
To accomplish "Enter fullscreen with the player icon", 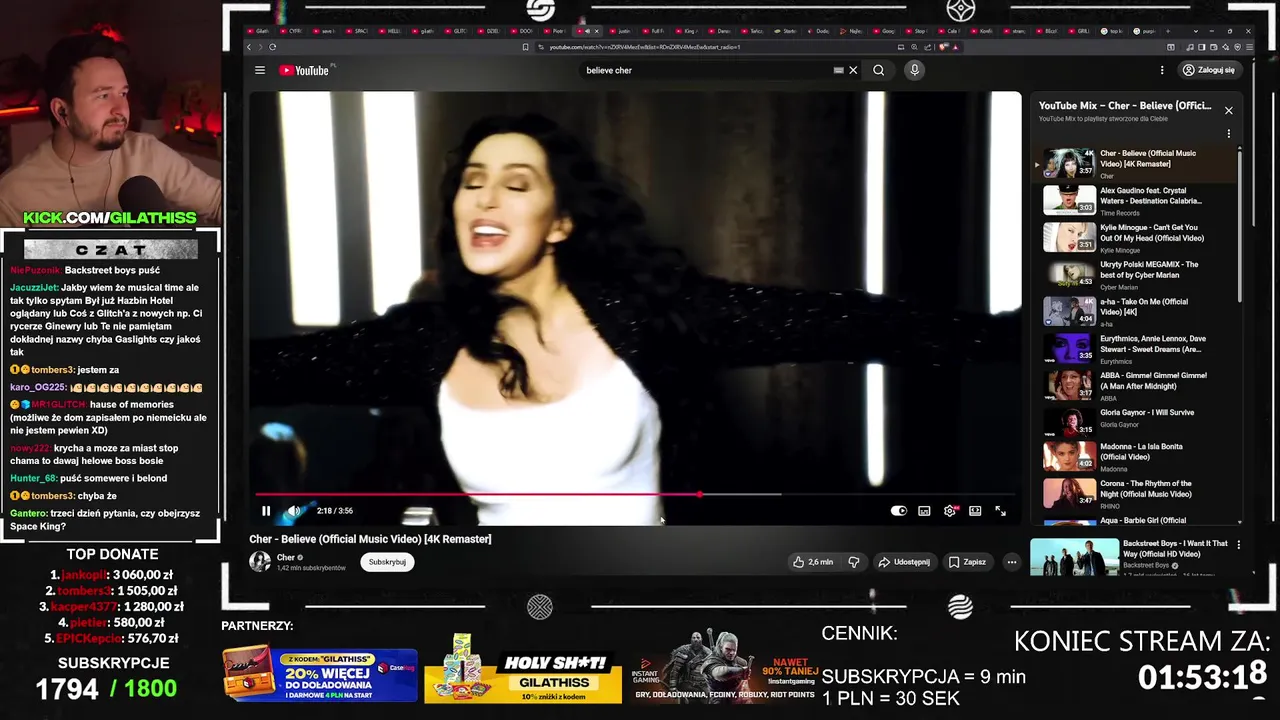I will point(1000,511).
